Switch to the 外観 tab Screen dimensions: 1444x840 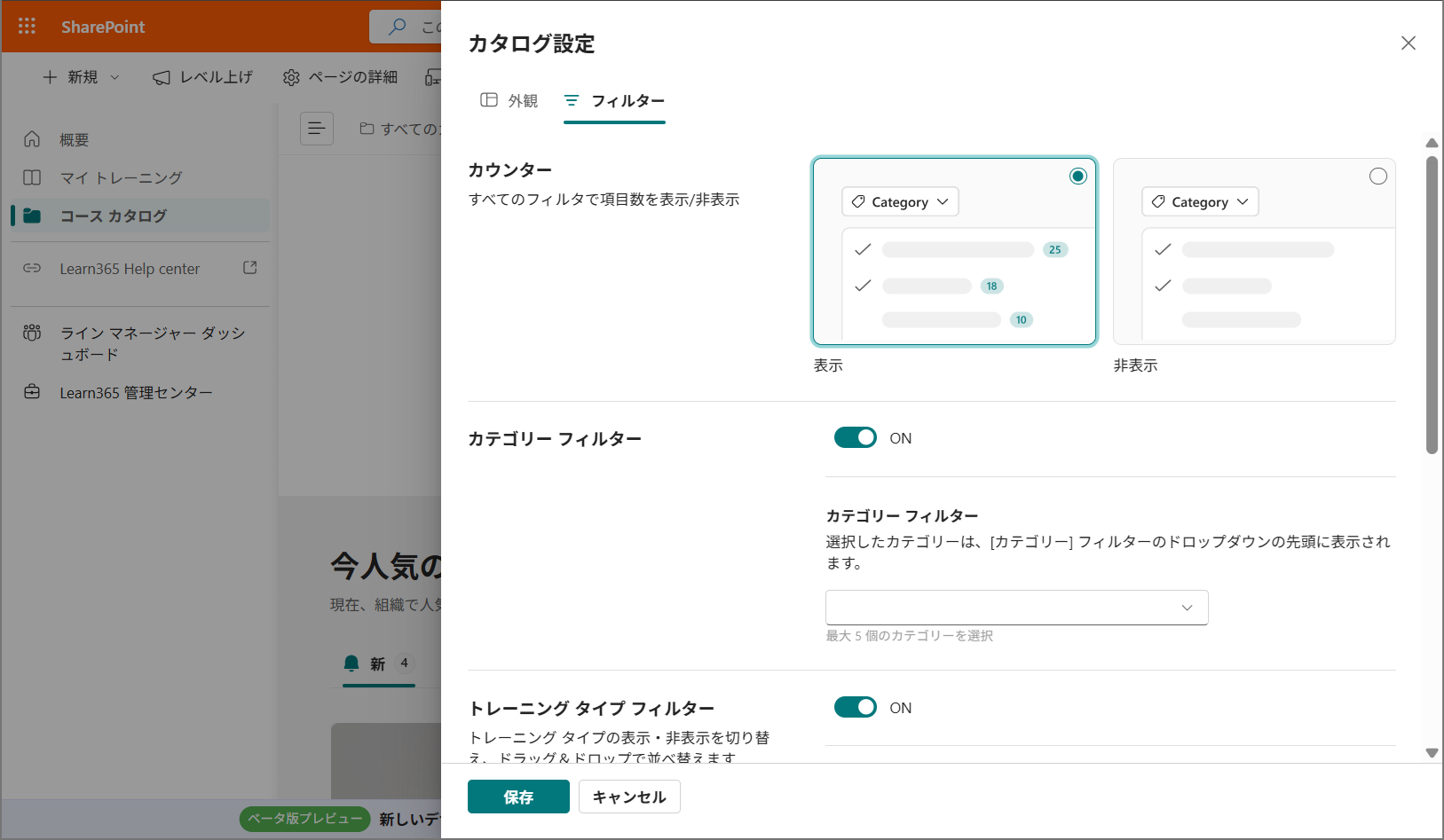click(x=509, y=101)
